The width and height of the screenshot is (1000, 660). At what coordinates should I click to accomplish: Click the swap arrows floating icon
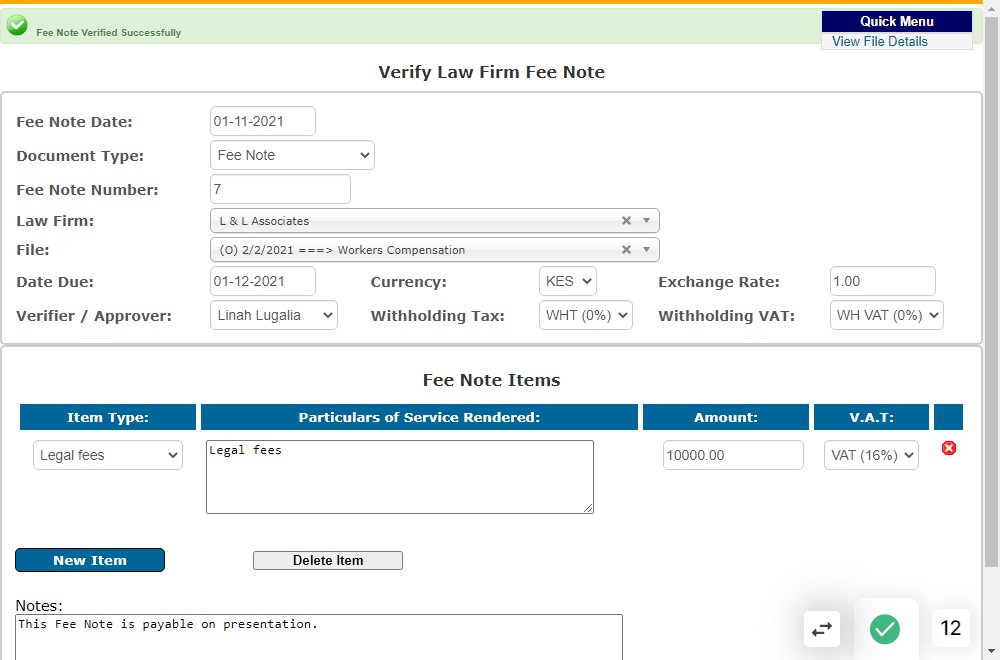[821, 629]
